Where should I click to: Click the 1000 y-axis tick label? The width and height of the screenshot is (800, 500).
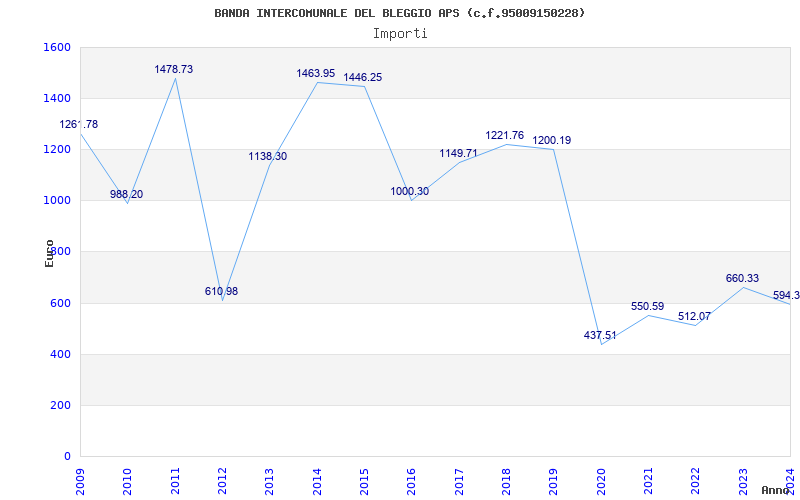click(57, 201)
